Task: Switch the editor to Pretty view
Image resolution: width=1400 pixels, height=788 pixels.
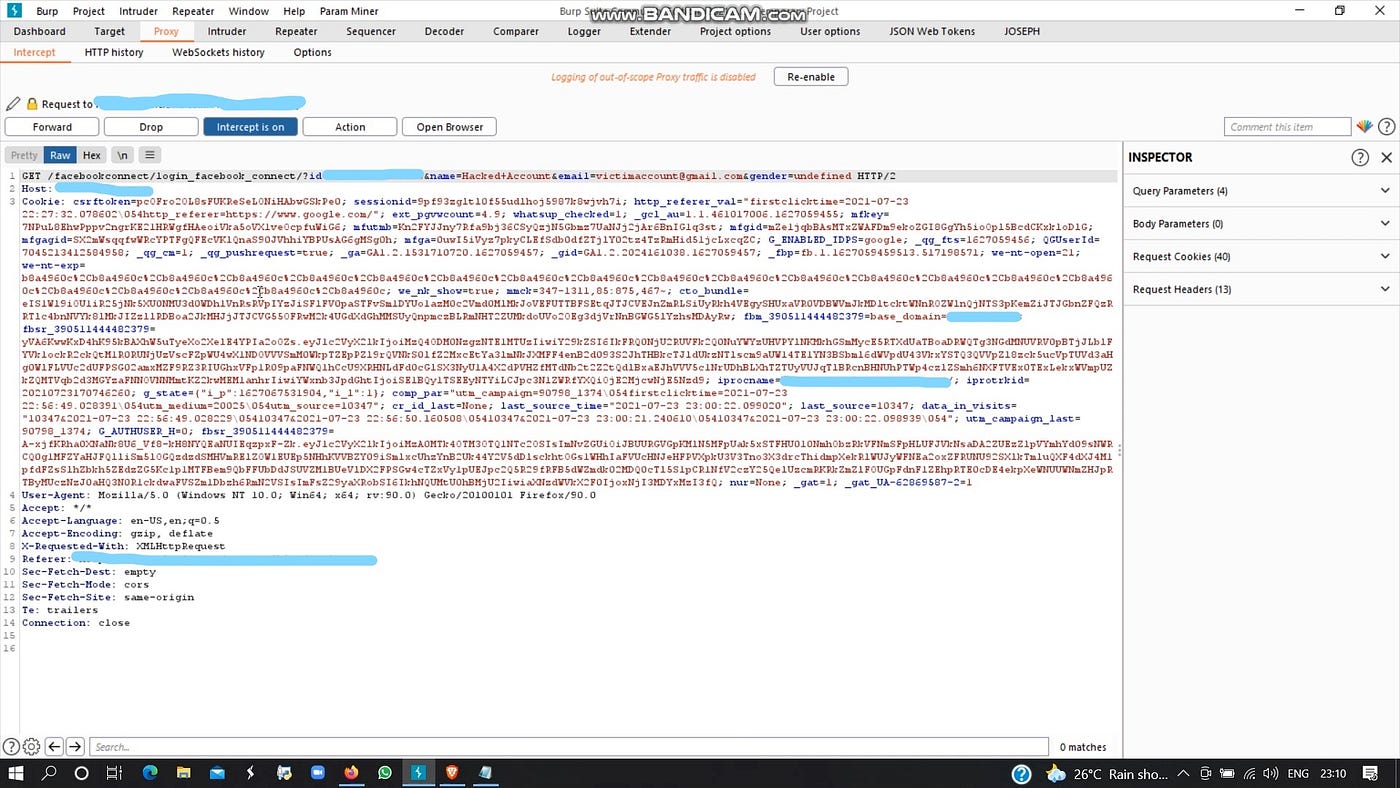Action: 24,155
